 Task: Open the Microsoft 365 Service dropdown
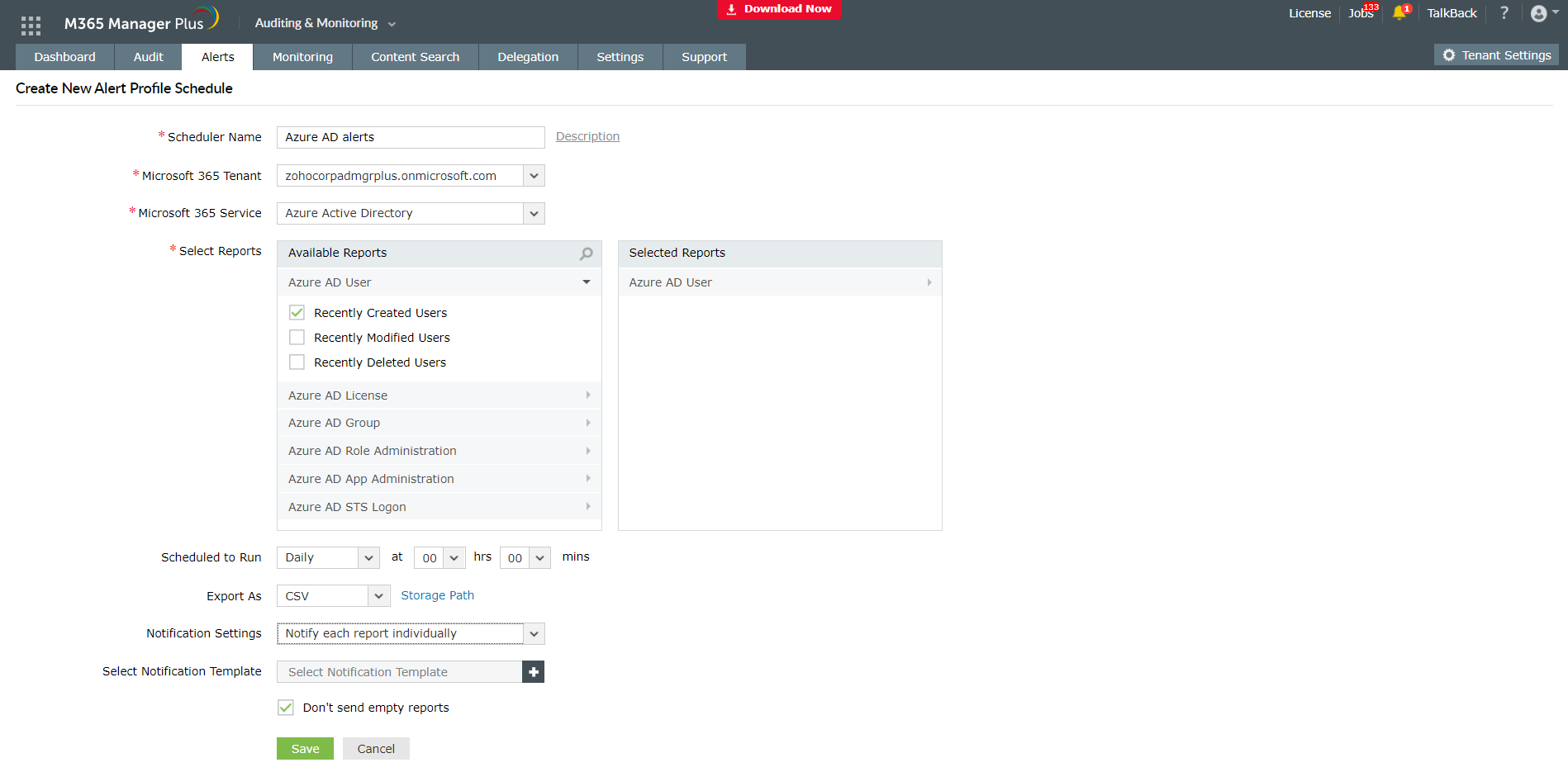click(411, 213)
